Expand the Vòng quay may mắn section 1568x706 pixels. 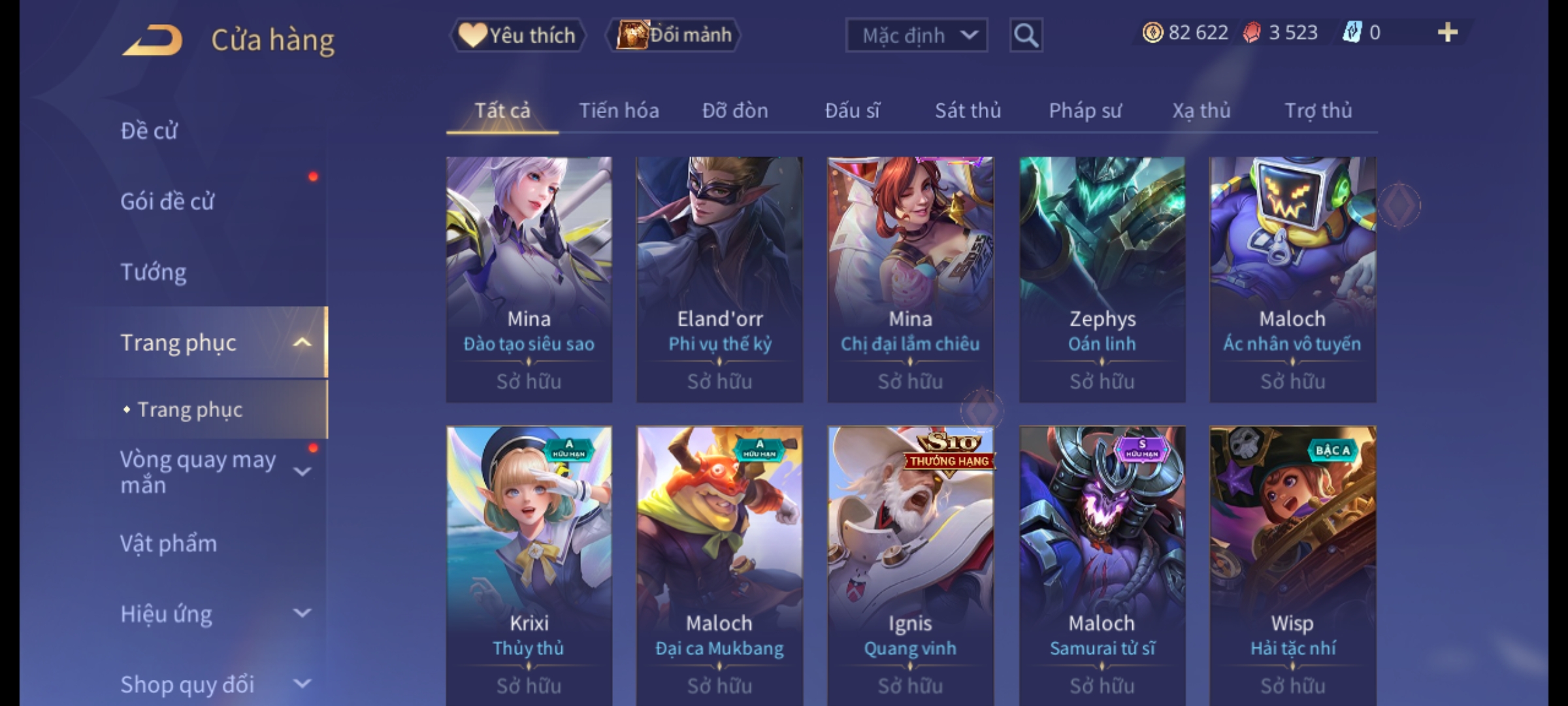(302, 472)
